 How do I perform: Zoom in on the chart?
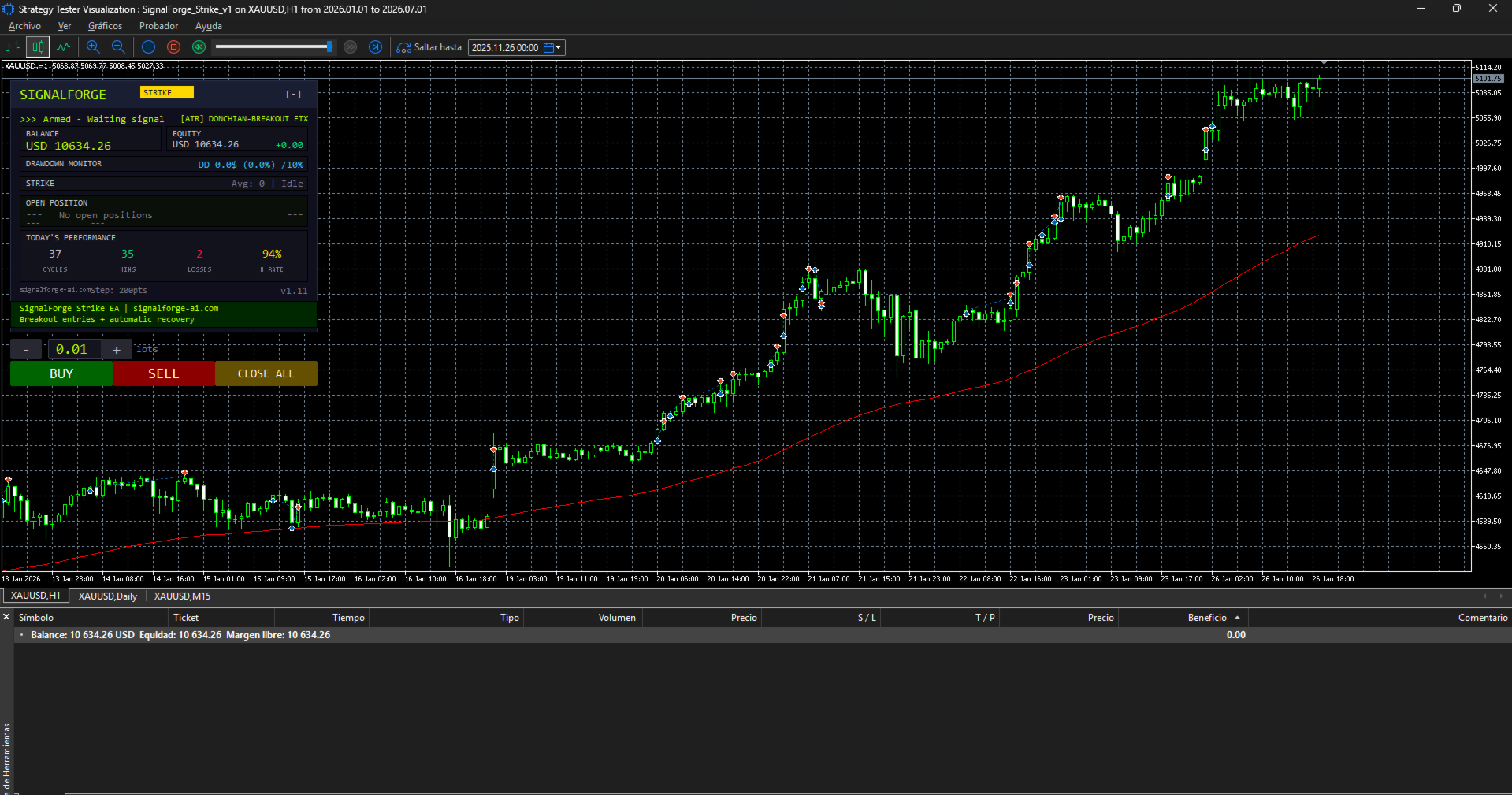point(93,47)
